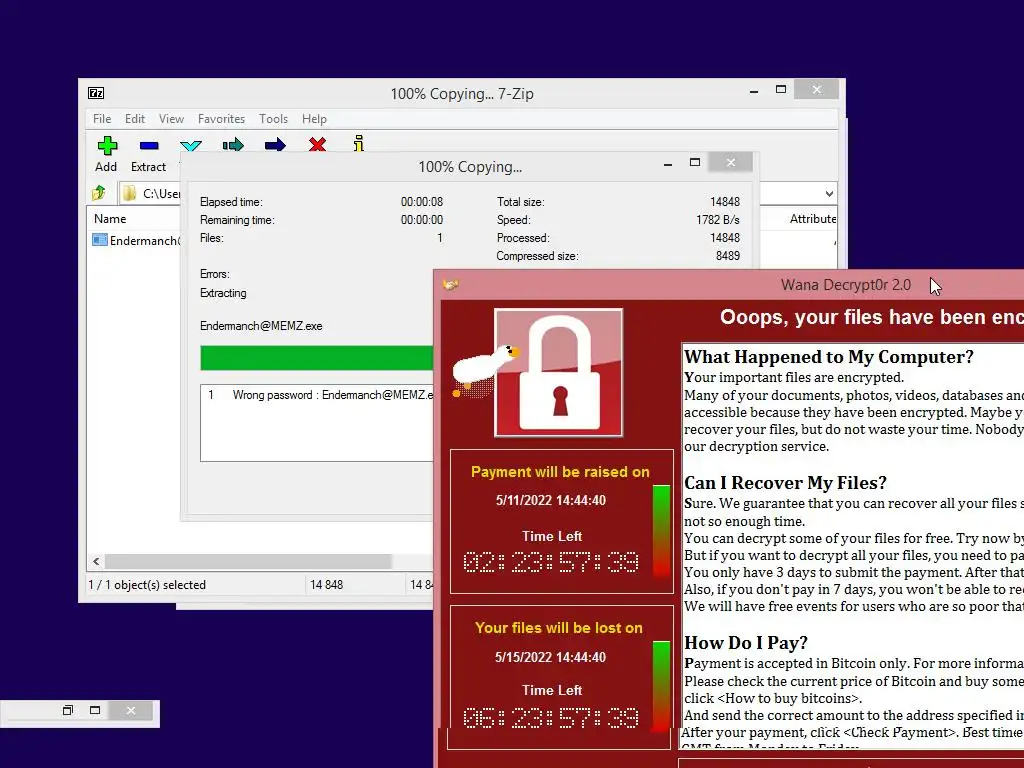Expand the address bar dropdown arrow in 7-Zip
This screenshot has width=1024, height=768.
point(829,193)
